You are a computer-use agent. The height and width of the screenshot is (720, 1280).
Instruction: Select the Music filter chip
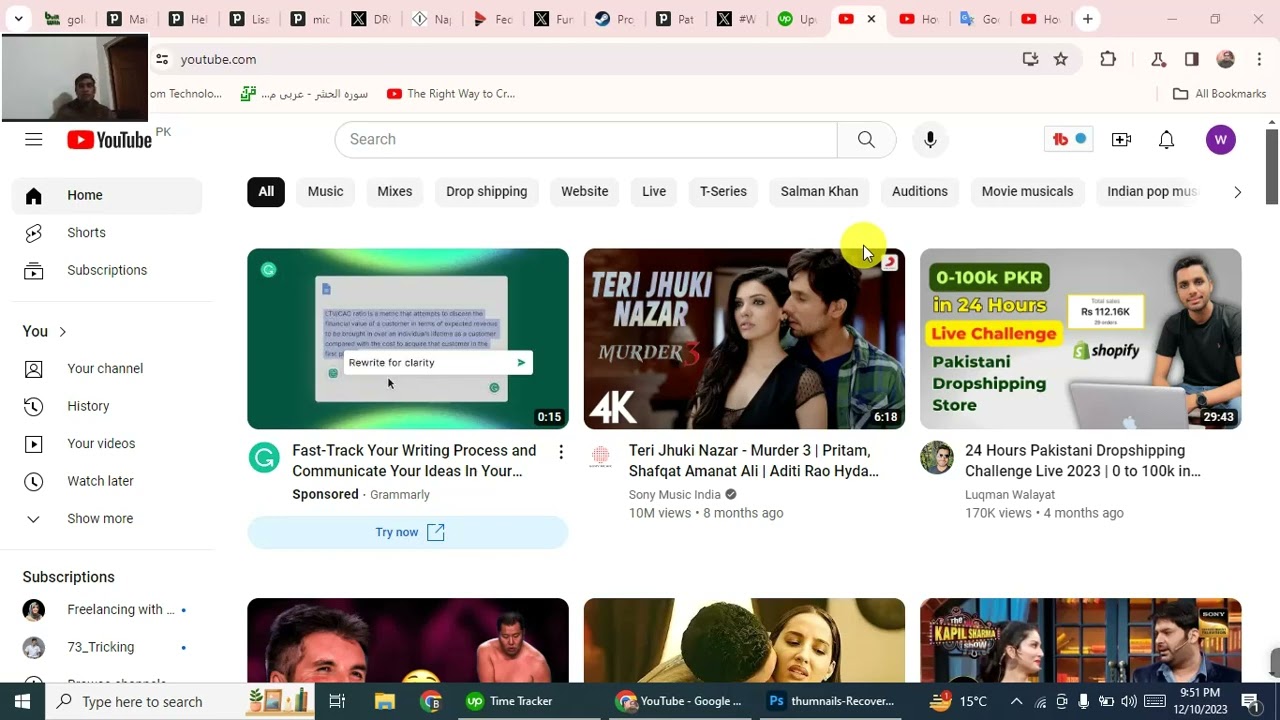pos(325,192)
